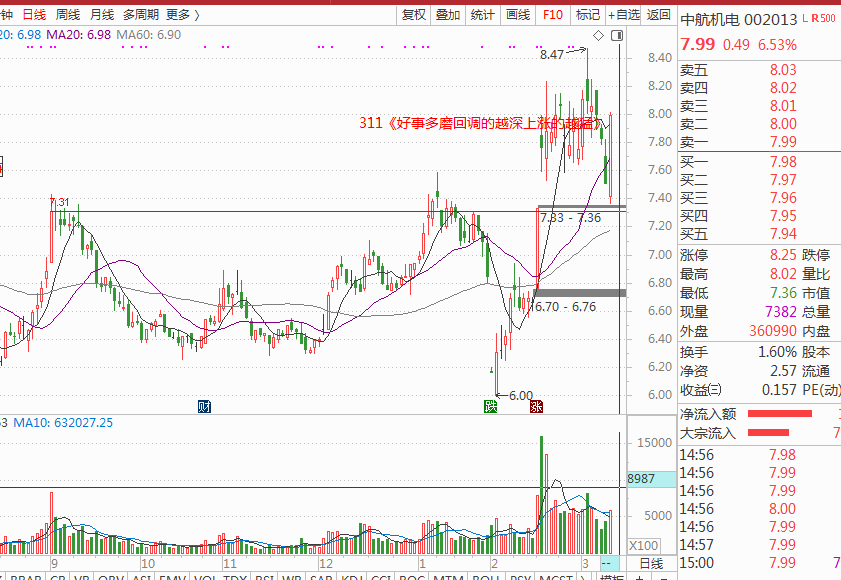The width and height of the screenshot is (841, 580).
Task: Select the 买三 7.96 order row
Action: pos(759,197)
